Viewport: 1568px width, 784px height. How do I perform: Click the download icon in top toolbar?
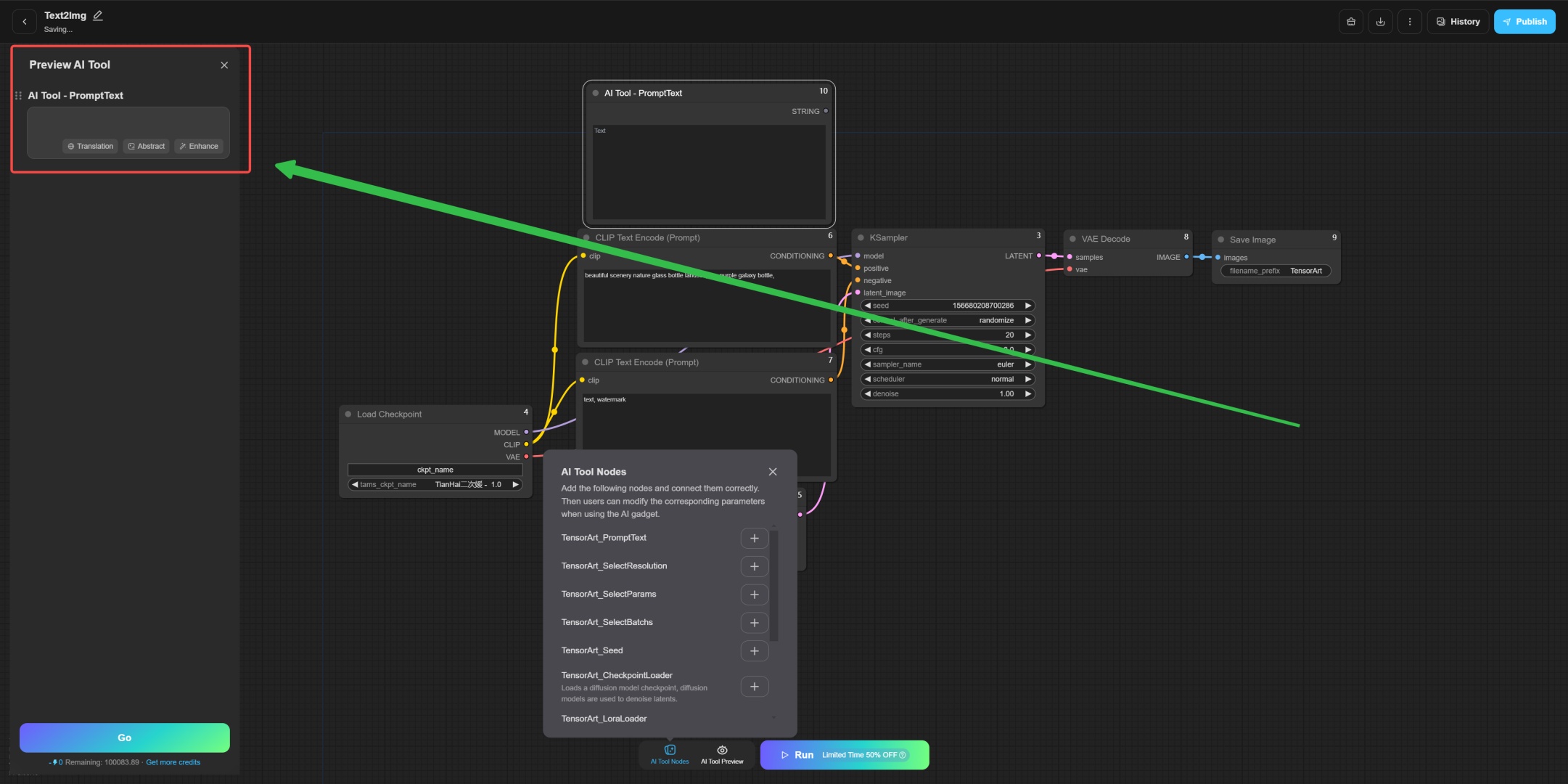point(1380,22)
